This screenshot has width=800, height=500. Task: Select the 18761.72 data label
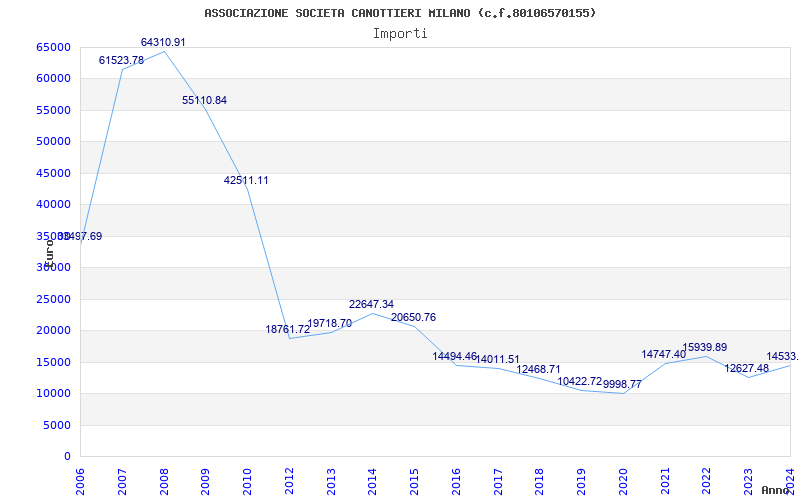point(288,329)
